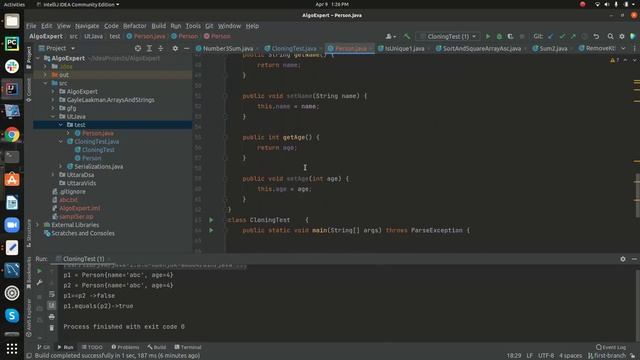
Task: Expand External Libraries node
Action: [x=38, y=225]
